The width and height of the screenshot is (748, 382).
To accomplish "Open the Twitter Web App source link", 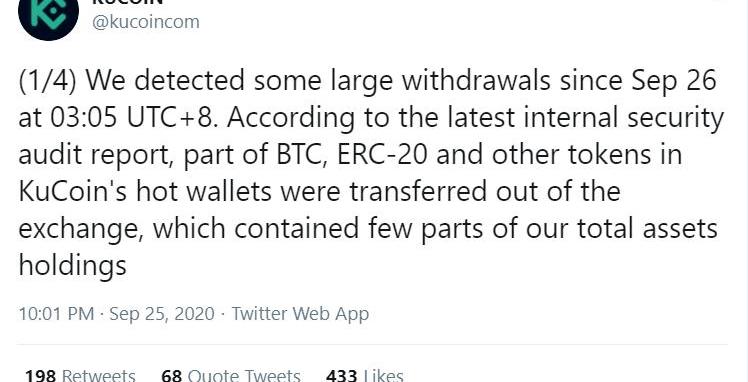I will [x=301, y=314].
